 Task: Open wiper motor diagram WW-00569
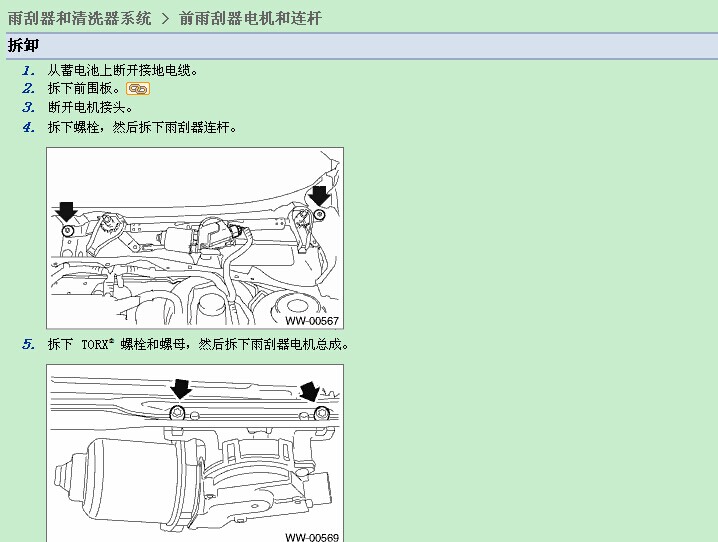195,453
